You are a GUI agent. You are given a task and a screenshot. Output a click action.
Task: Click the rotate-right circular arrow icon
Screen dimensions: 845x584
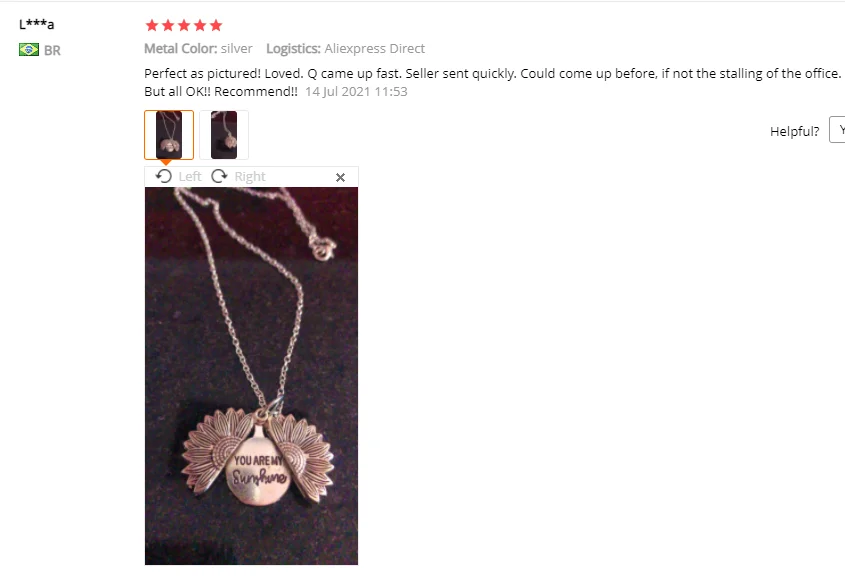coord(219,176)
